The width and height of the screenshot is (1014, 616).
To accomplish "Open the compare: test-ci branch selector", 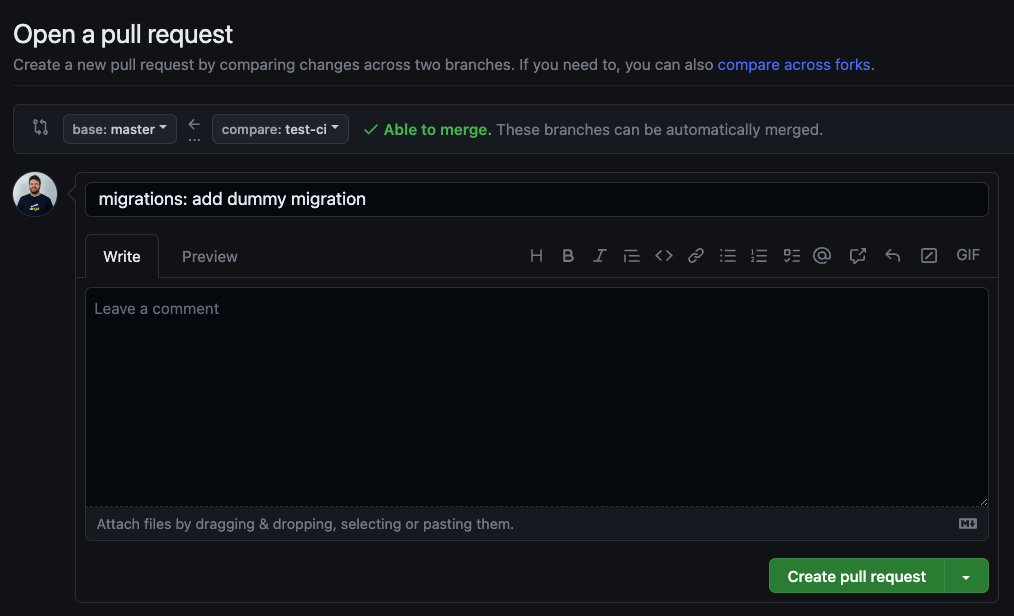I will (280, 128).
